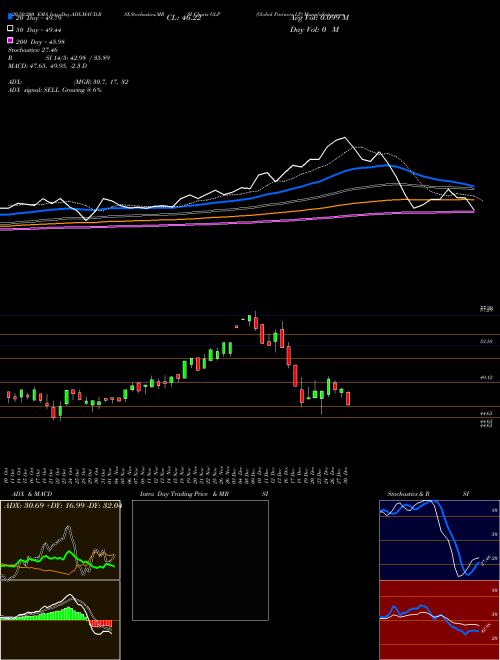Click the 'Avg Vol: 0.099 M' label
Viewport: 500px width, 660px height.
[319, 18]
